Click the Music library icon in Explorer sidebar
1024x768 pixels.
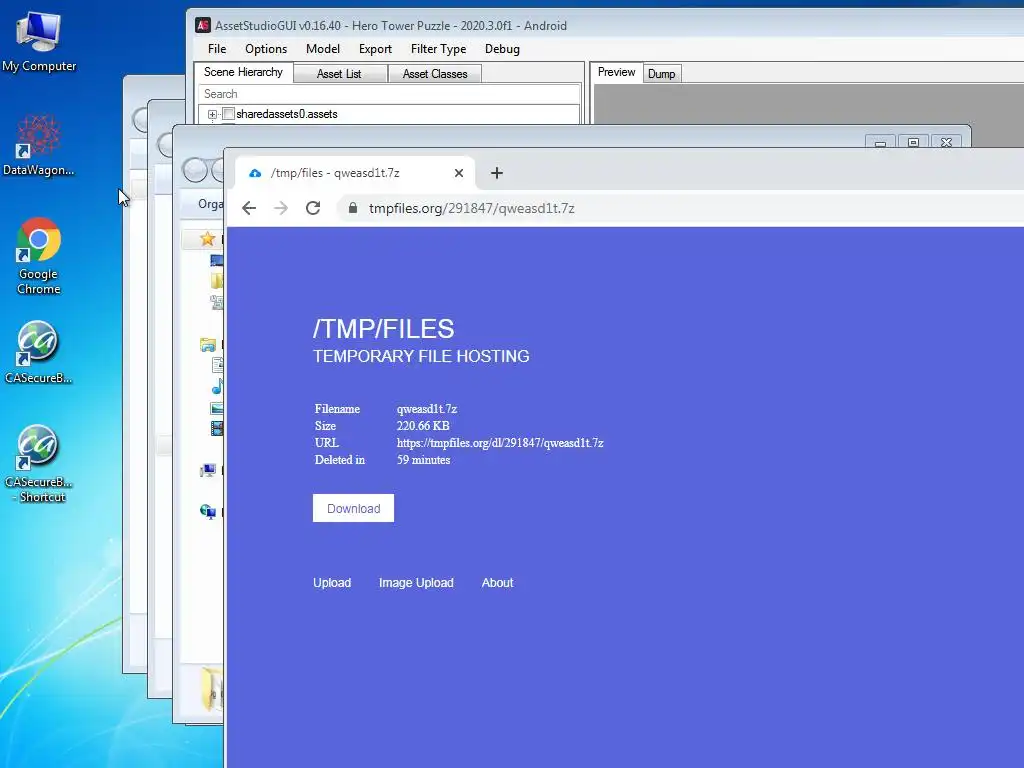coord(217,387)
